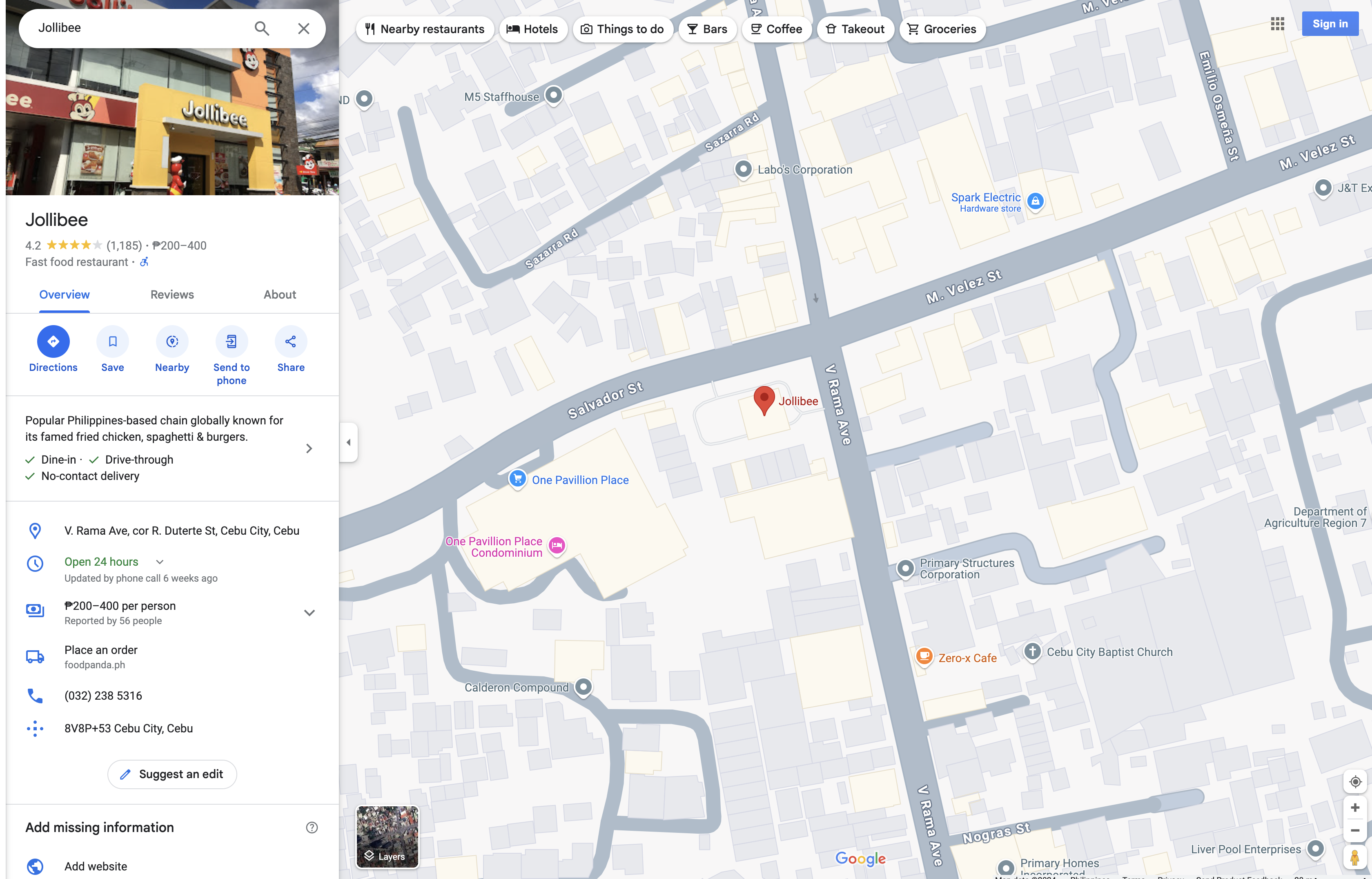Open the accessibility wheelchair icon

pyautogui.click(x=144, y=261)
